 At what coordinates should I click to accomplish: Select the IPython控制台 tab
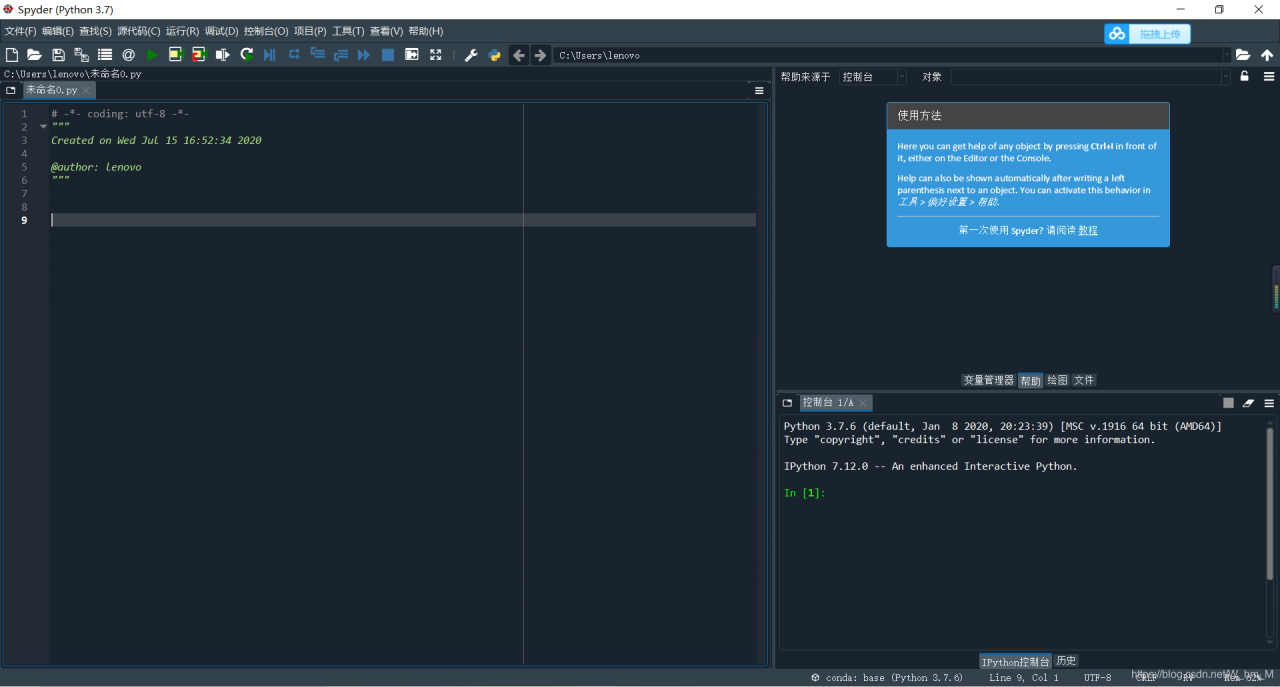pyautogui.click(x=1015, y=661)
